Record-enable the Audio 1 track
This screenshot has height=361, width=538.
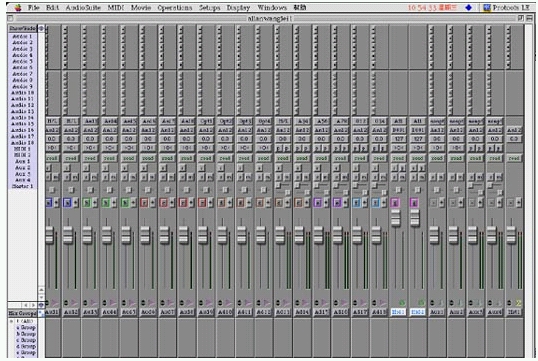pos(49,168)
